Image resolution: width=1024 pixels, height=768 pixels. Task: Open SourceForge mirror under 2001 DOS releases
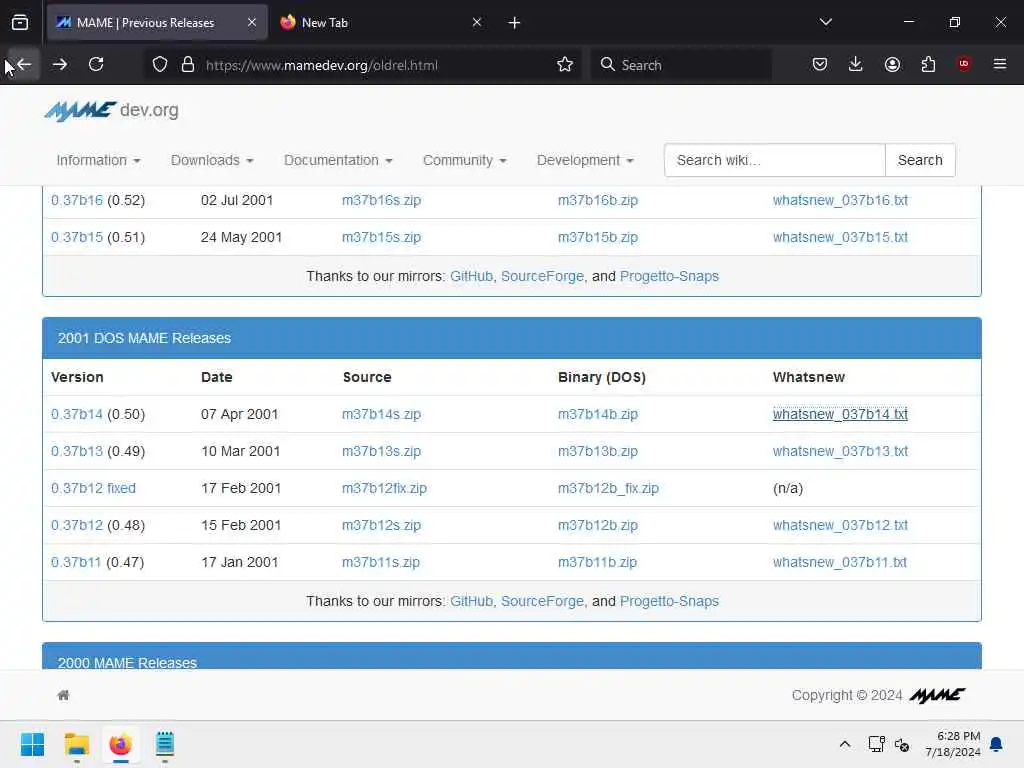tap(542, 601)
